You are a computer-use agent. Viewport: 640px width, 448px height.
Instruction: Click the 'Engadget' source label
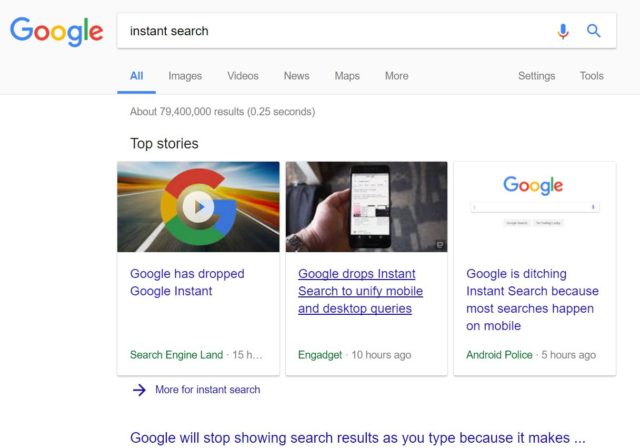pos(320,355)
